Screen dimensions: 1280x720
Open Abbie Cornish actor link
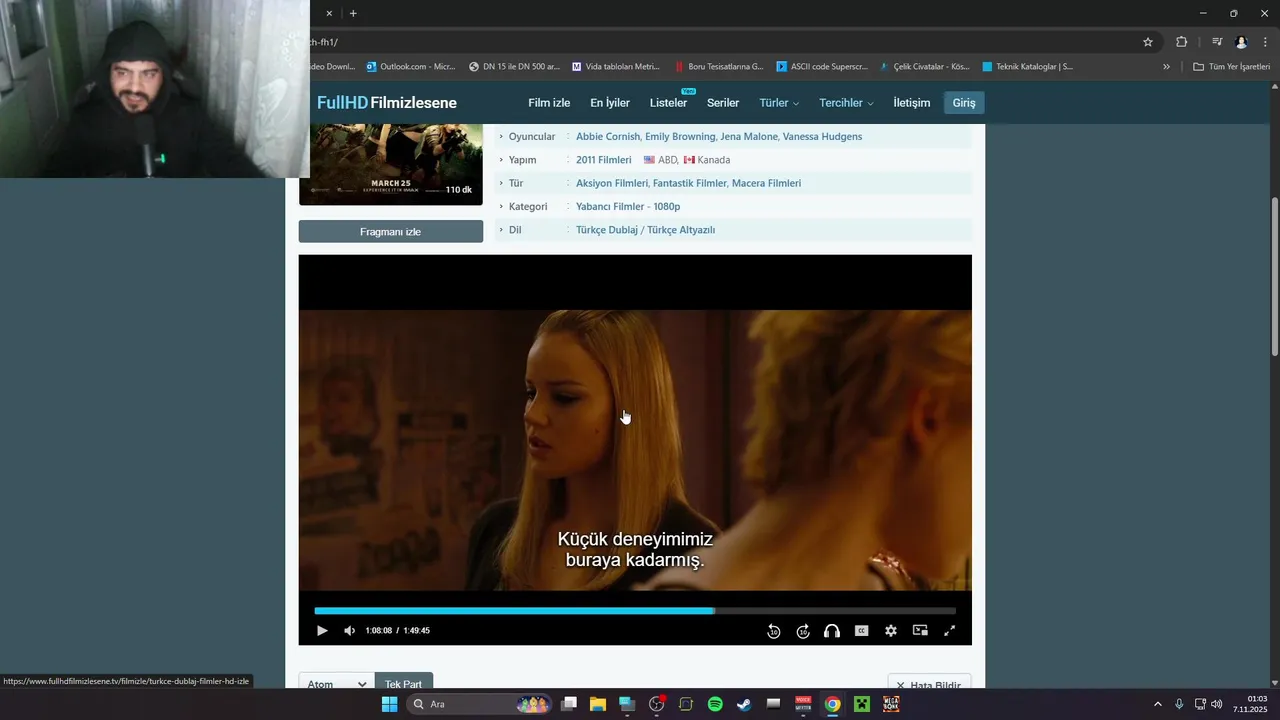pos(608,137)
